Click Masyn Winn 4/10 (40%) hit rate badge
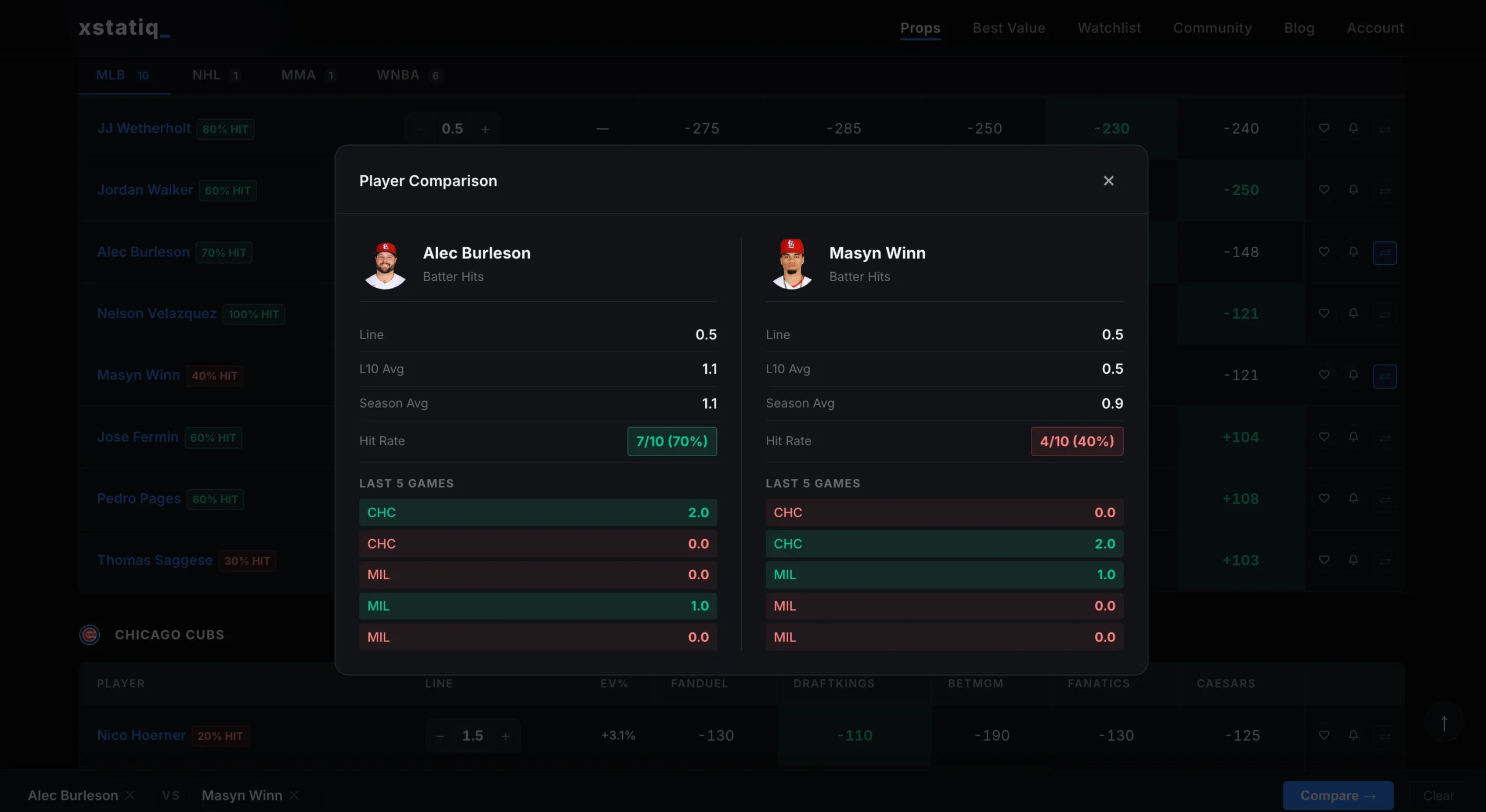Viewport: 1486px width, 812px height. (1077, 441)
